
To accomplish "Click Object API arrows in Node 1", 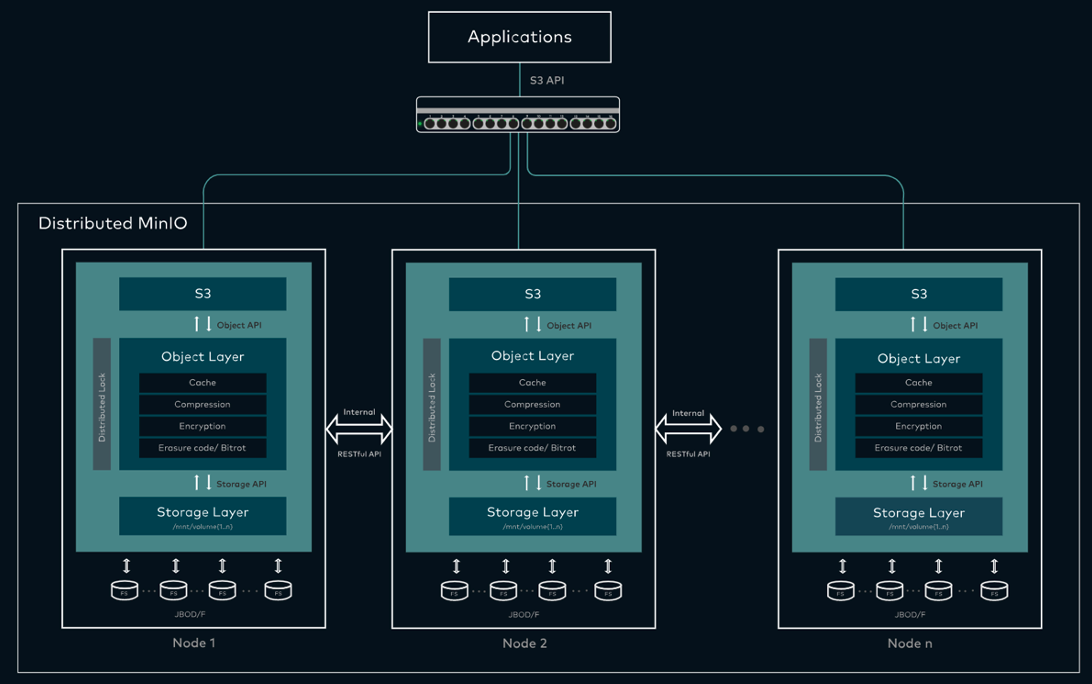I will pyautogui.click(x=203, y=324).
